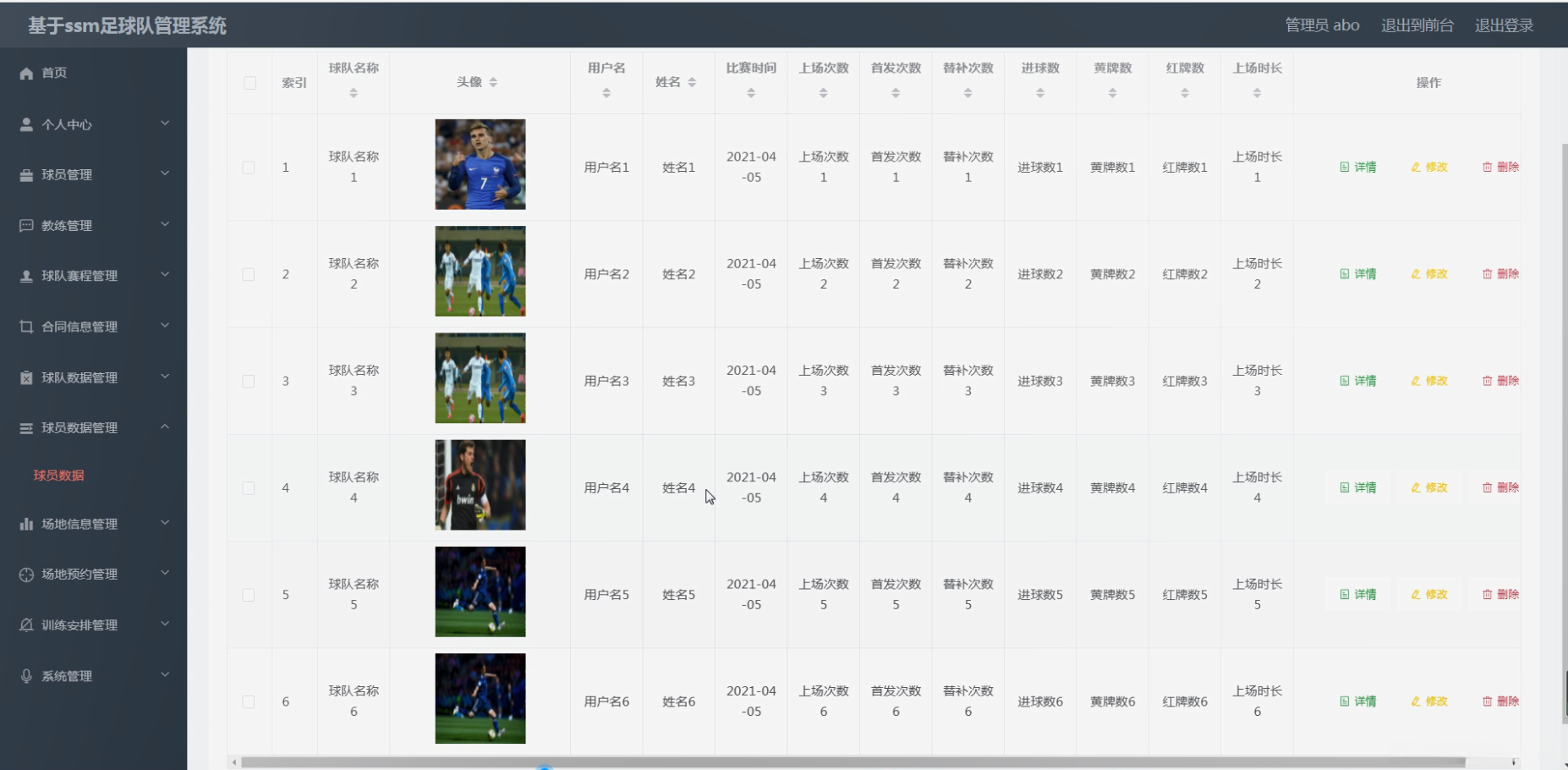Click 退出登录 link in top bar
Screen dimensions: 1568x770
pyautogui.click(x=1504, y=25)
